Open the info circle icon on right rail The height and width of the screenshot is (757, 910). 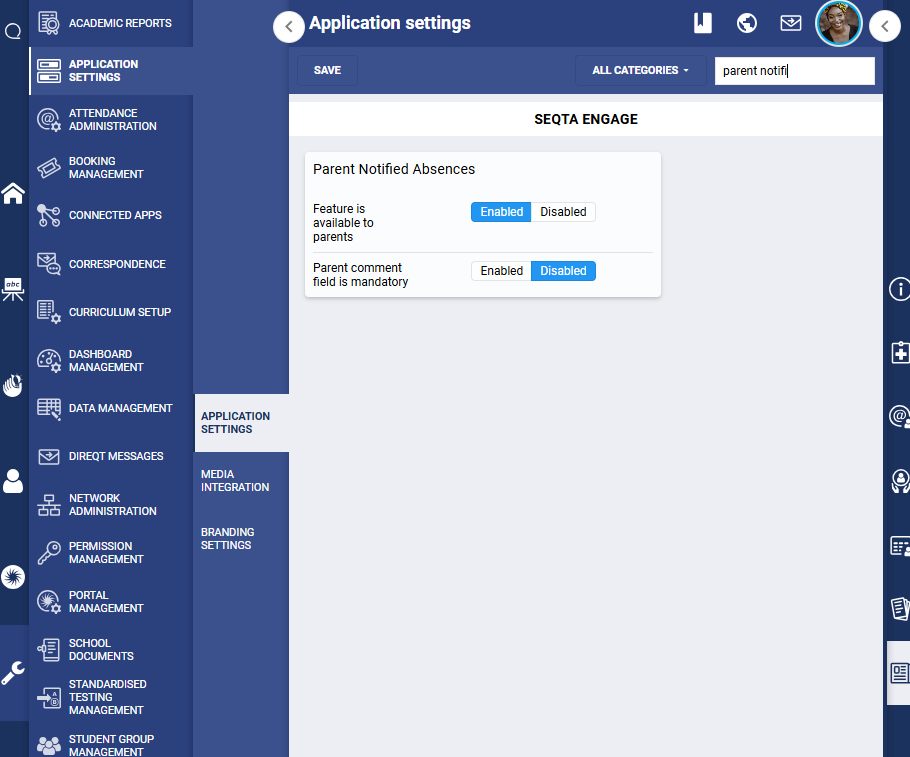pyautogui.click(x=899, y=290)
